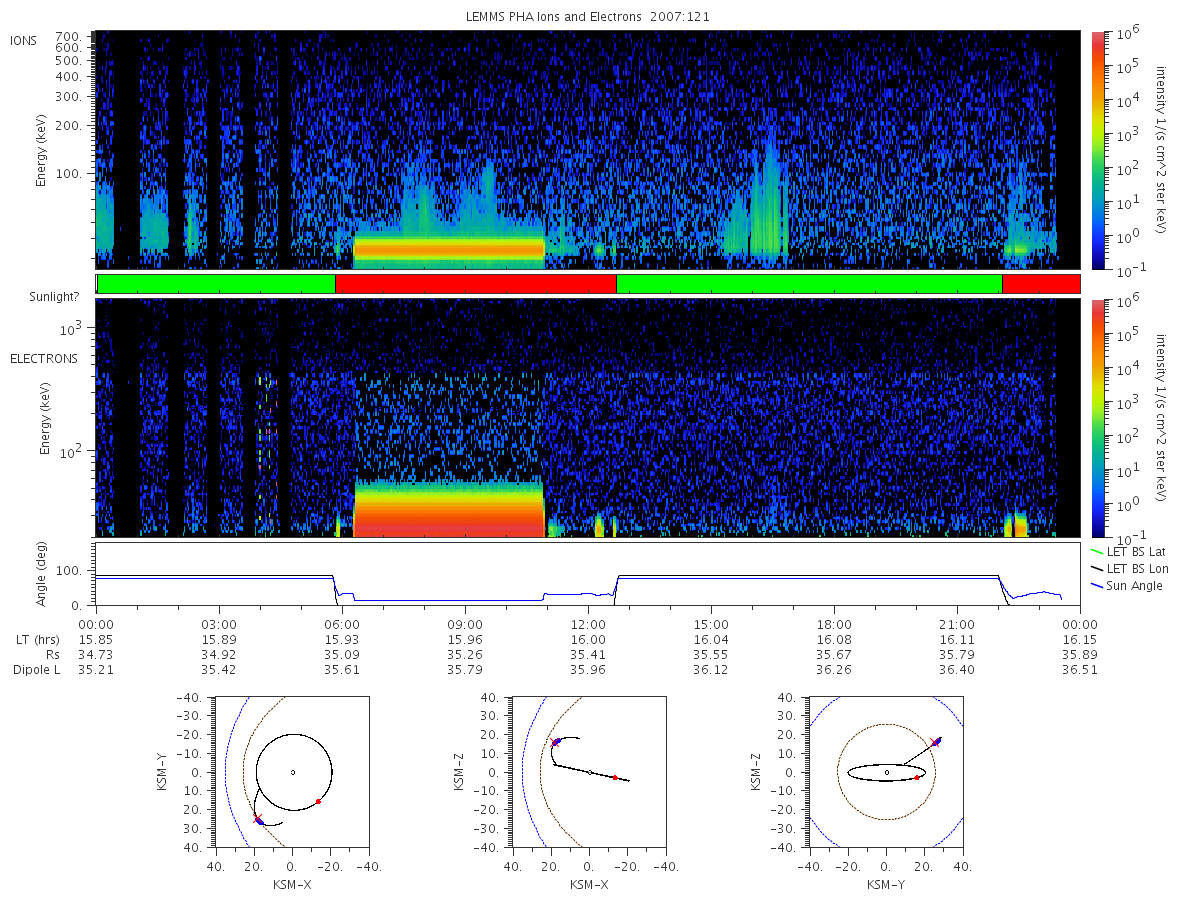Image resolution: width=1200 pixels, height=900 pixels.
Task: Click the red X marker in KSM-X/KSM-Z orbit plot
Action: coord(555,742)
